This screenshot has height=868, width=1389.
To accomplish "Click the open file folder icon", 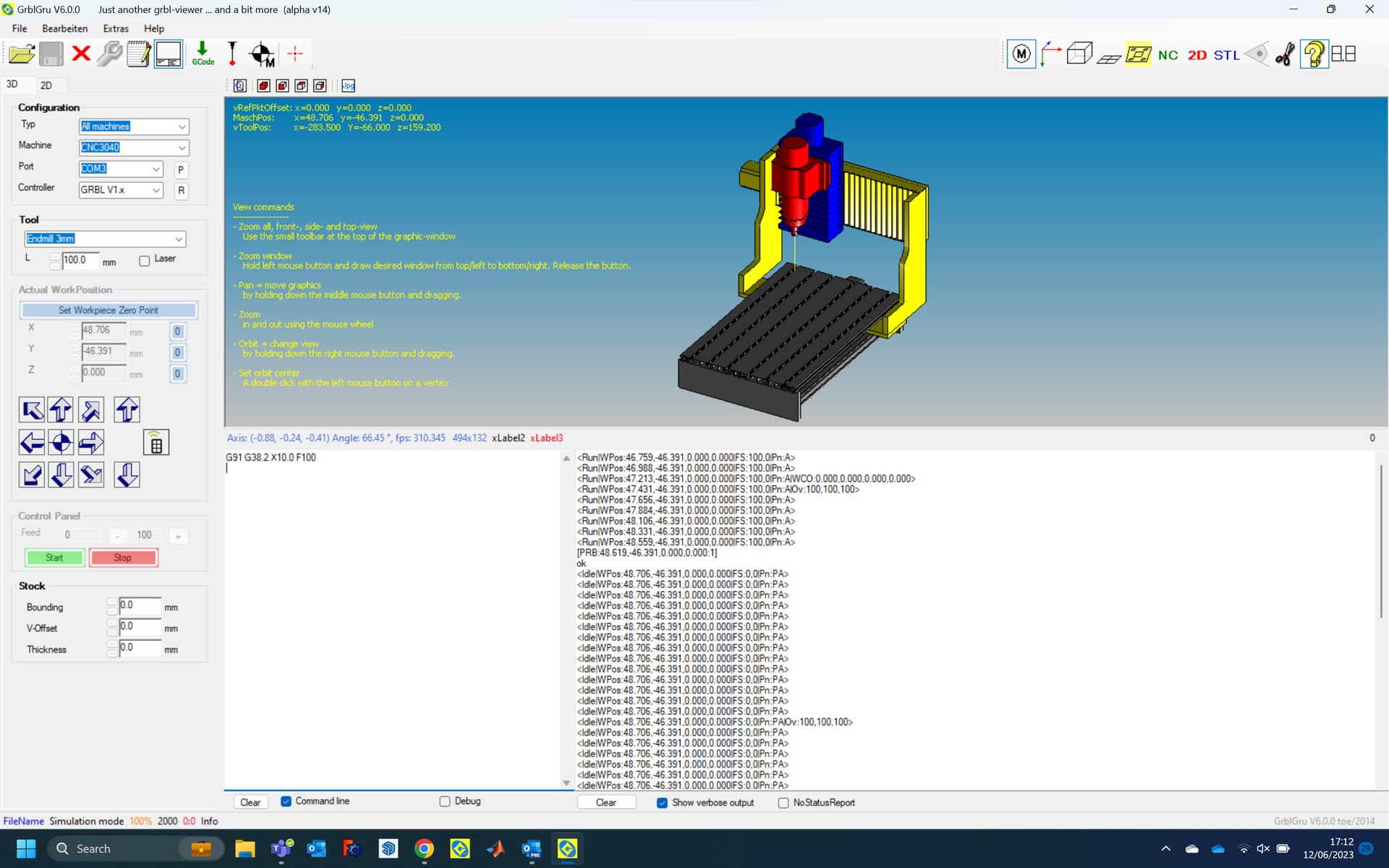I will (x=22, y=54).
